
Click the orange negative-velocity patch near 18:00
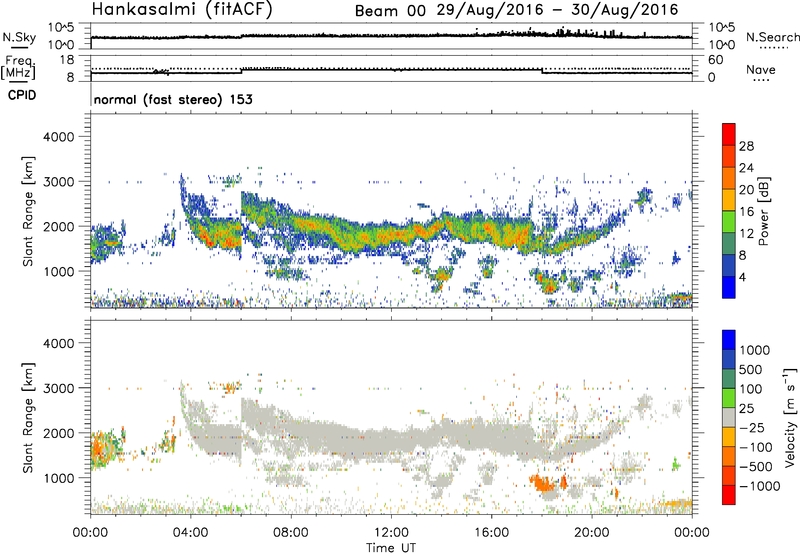544,483
